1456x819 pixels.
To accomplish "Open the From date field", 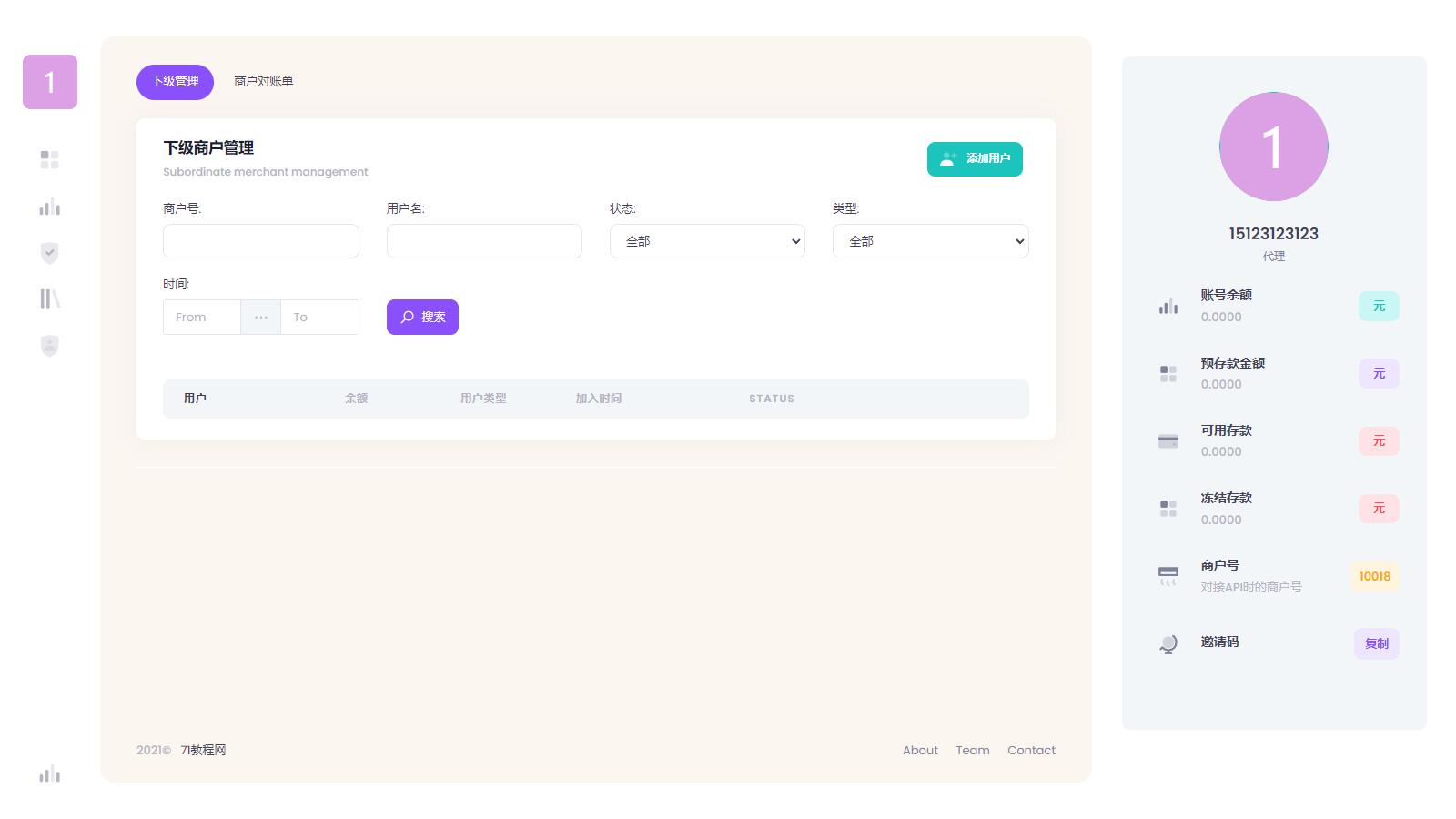I will pos(202,318).
